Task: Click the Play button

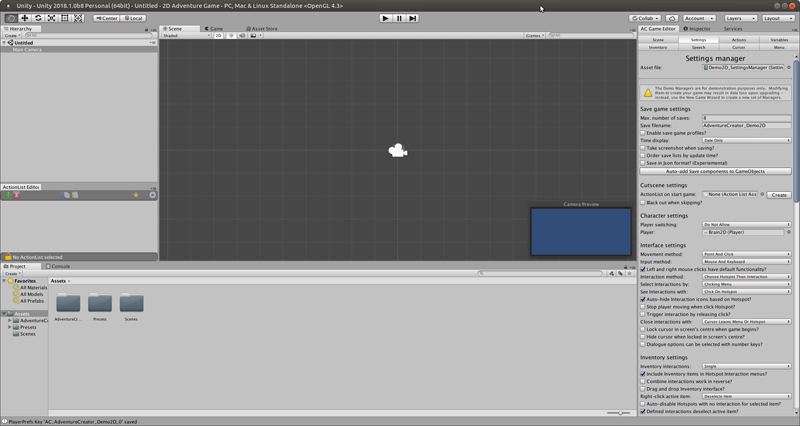Action: [x=386, y=18]
